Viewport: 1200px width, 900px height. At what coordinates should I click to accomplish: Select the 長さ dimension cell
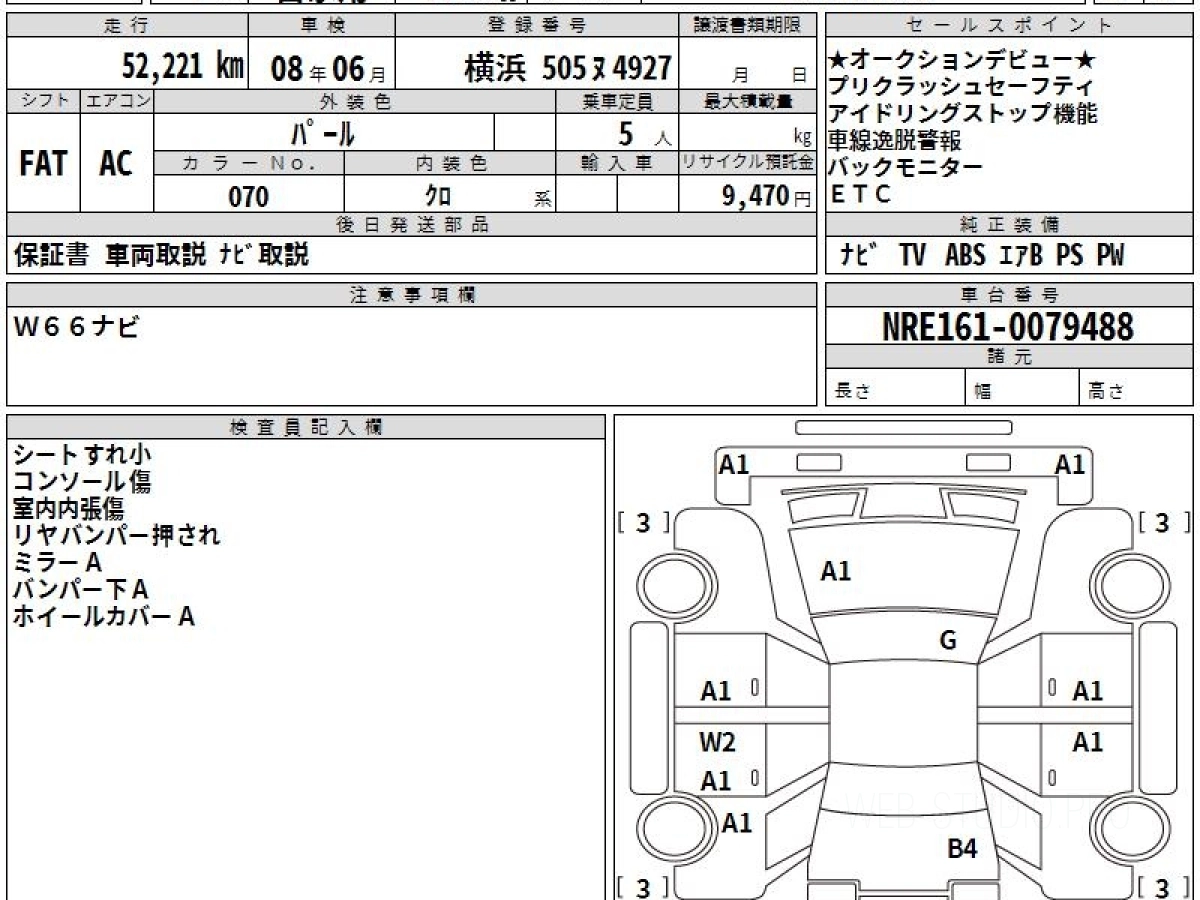[x=896, y=389]
